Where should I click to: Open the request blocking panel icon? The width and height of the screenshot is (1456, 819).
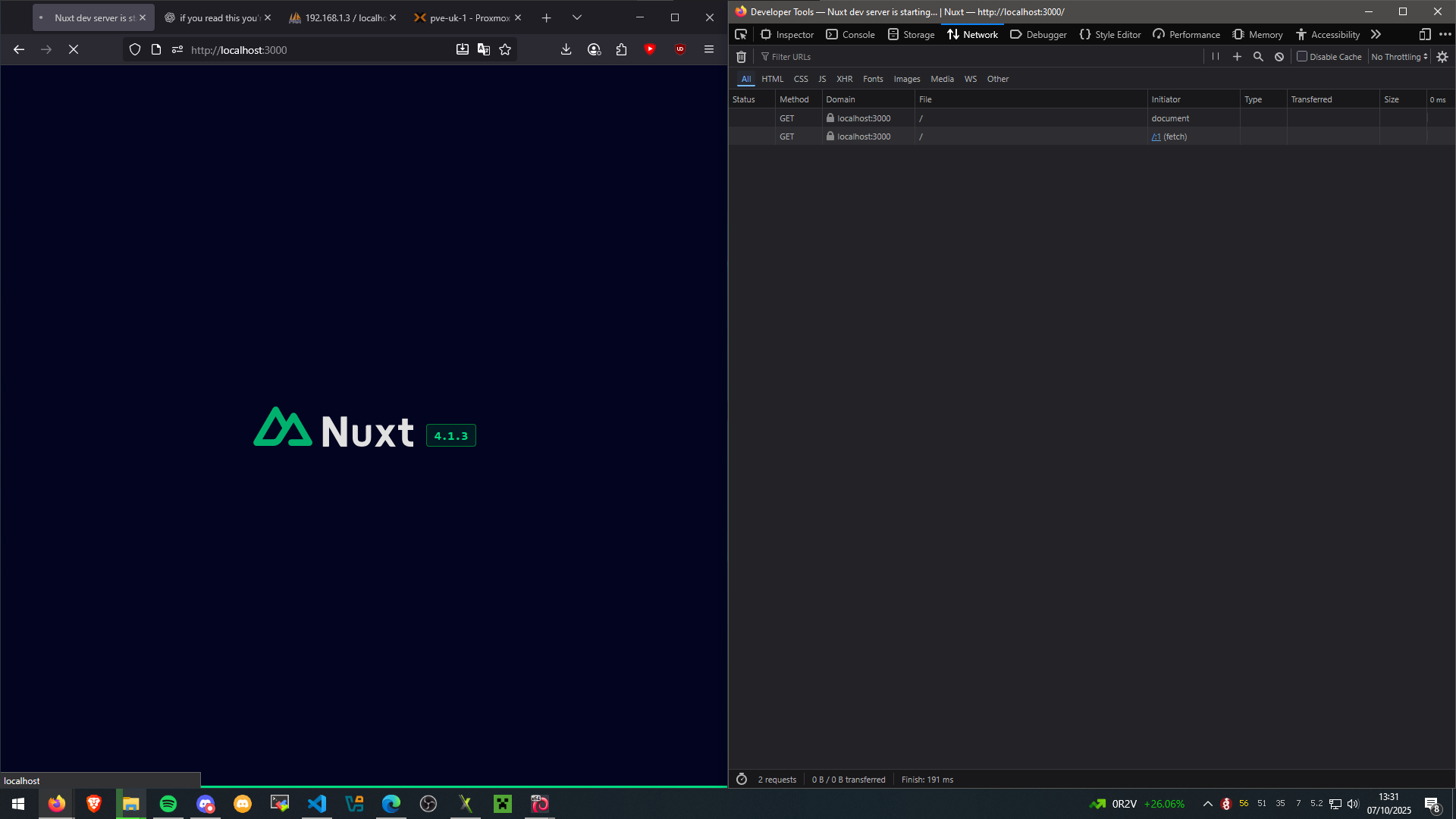[x=1279, y=57]
